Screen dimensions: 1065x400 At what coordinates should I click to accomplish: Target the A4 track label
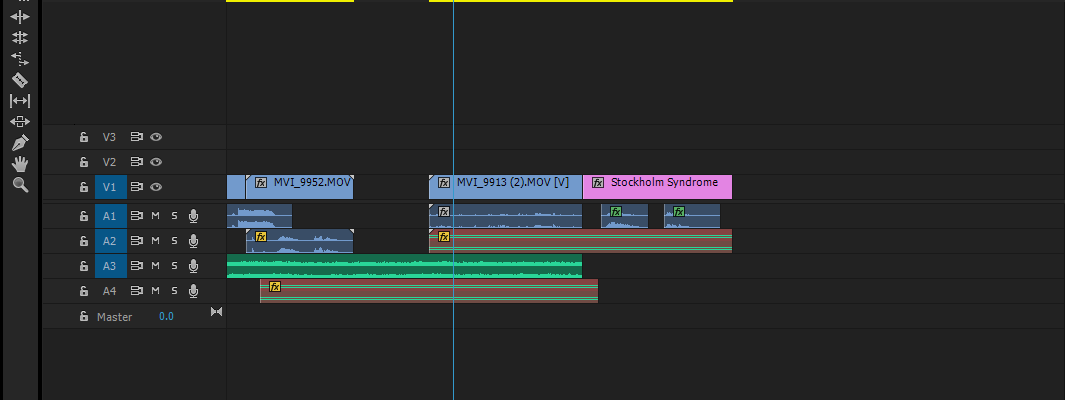coord(110,291)
